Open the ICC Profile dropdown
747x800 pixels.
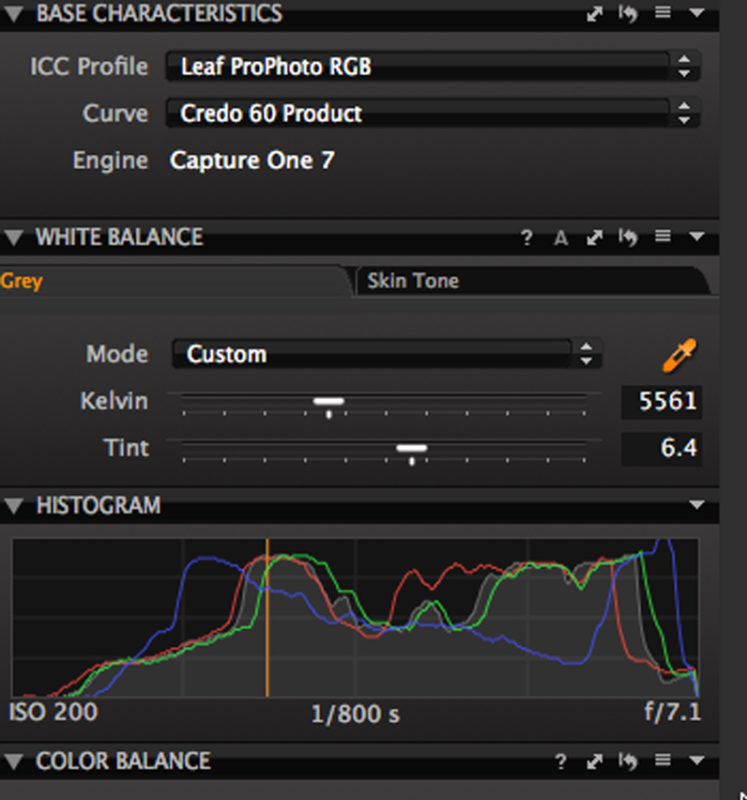coord(432,67)
